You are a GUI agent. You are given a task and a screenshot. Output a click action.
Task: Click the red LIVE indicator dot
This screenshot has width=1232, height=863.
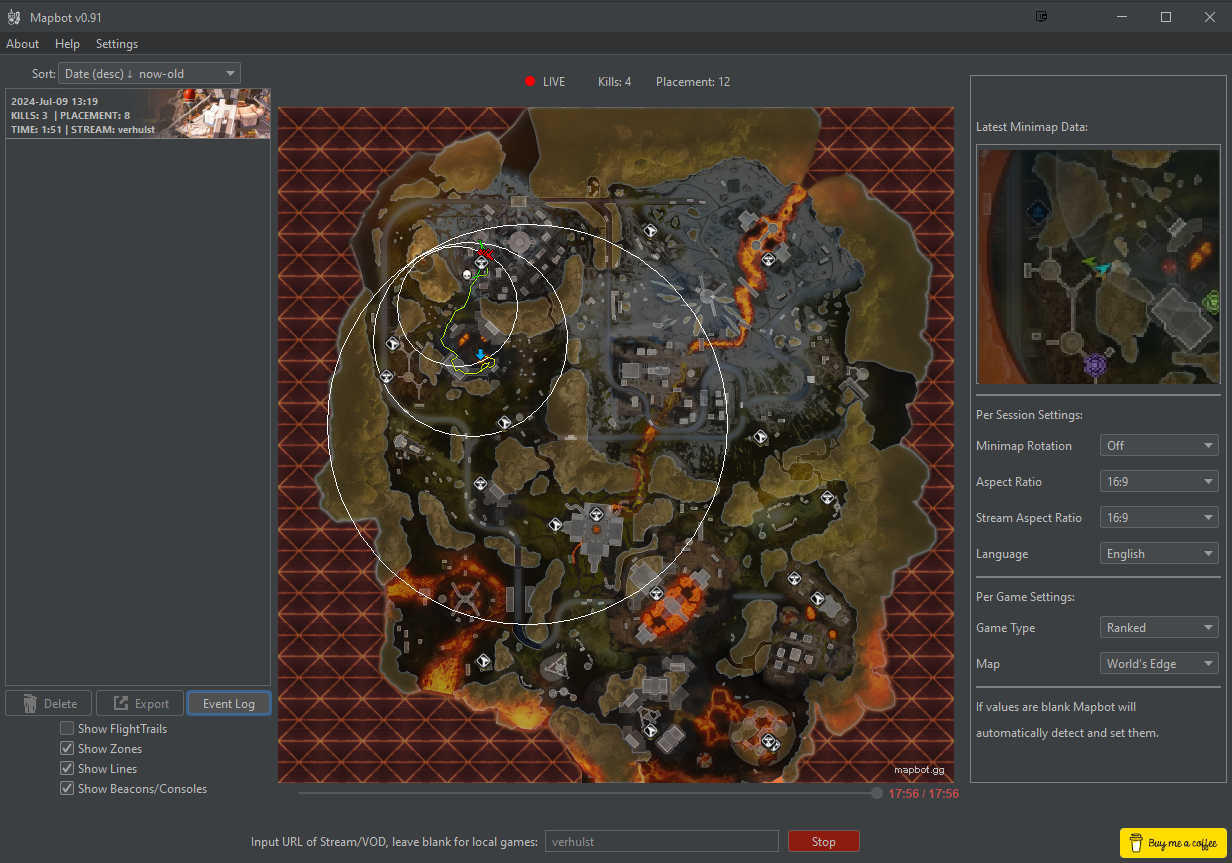pyautogui.click(x=530, y=82)
